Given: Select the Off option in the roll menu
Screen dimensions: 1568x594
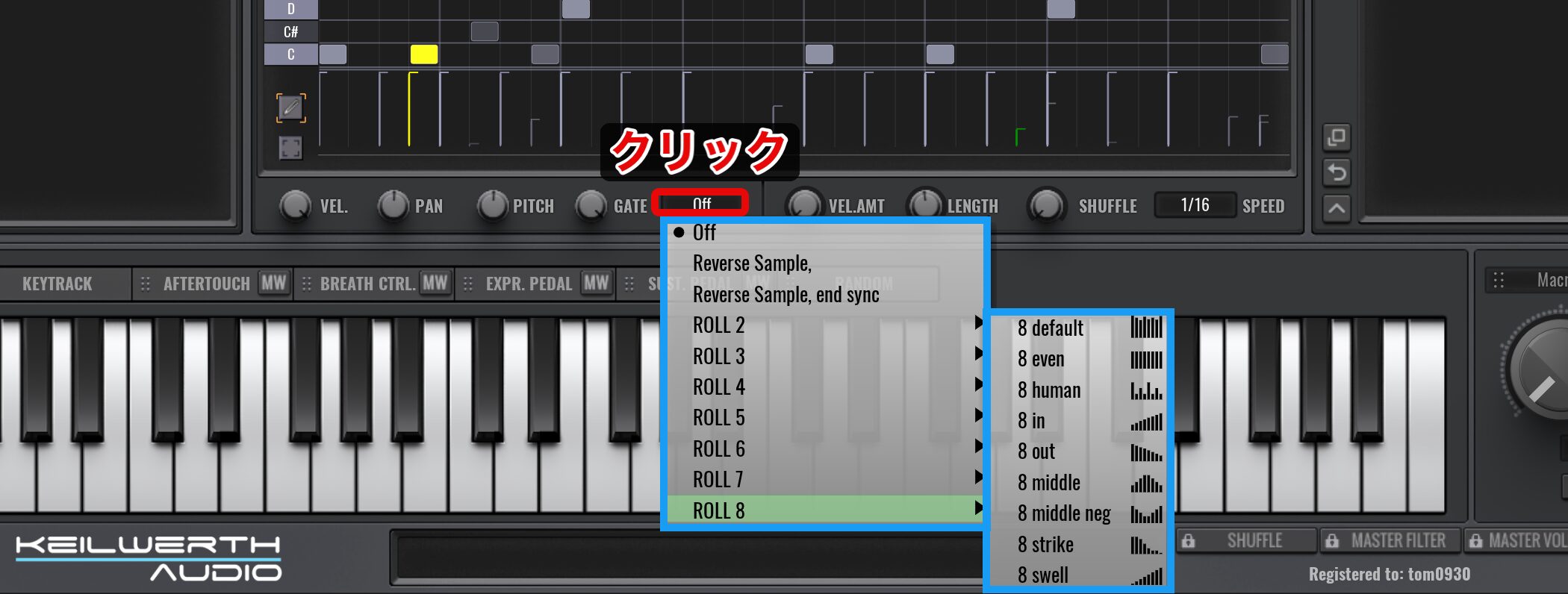Looking at the screenshot, I should point(825,233).
